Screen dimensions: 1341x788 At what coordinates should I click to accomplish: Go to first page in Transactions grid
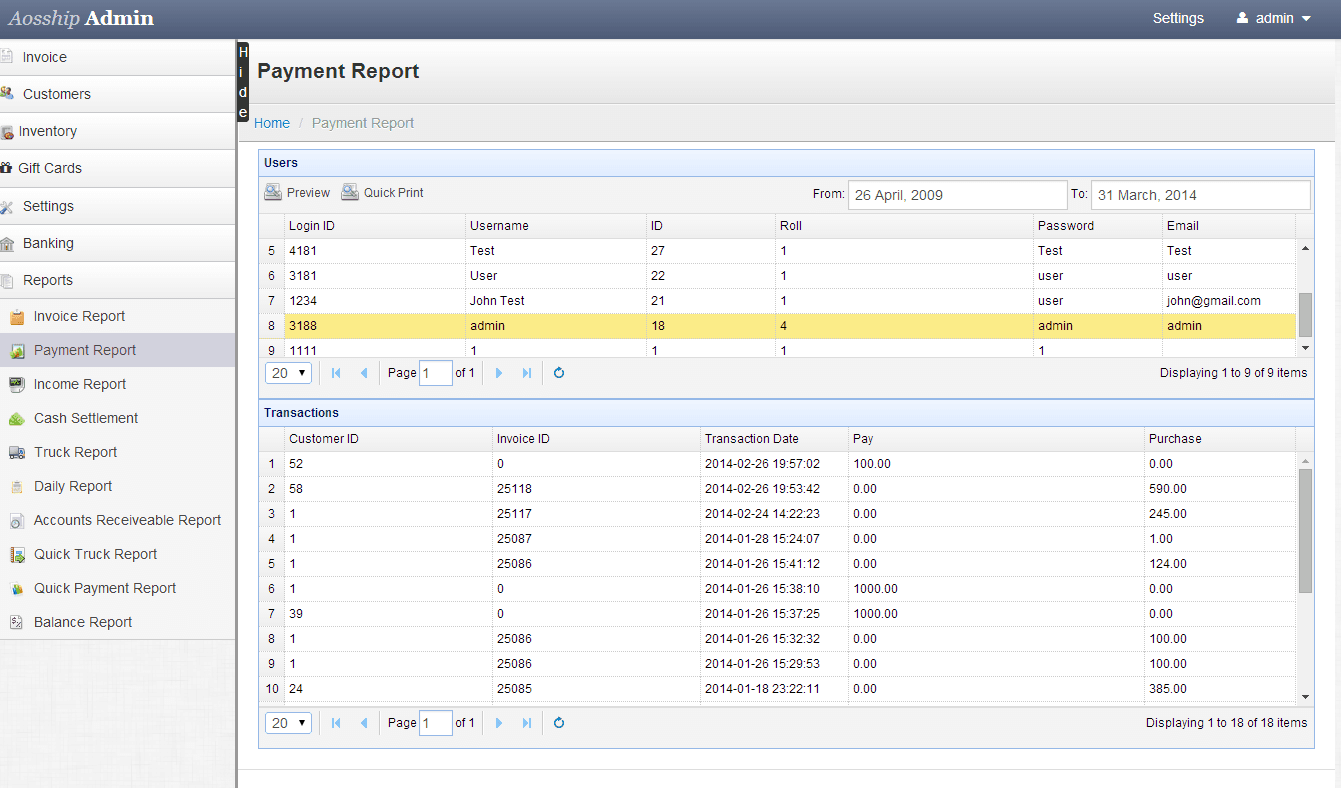[x=336, y=723]
